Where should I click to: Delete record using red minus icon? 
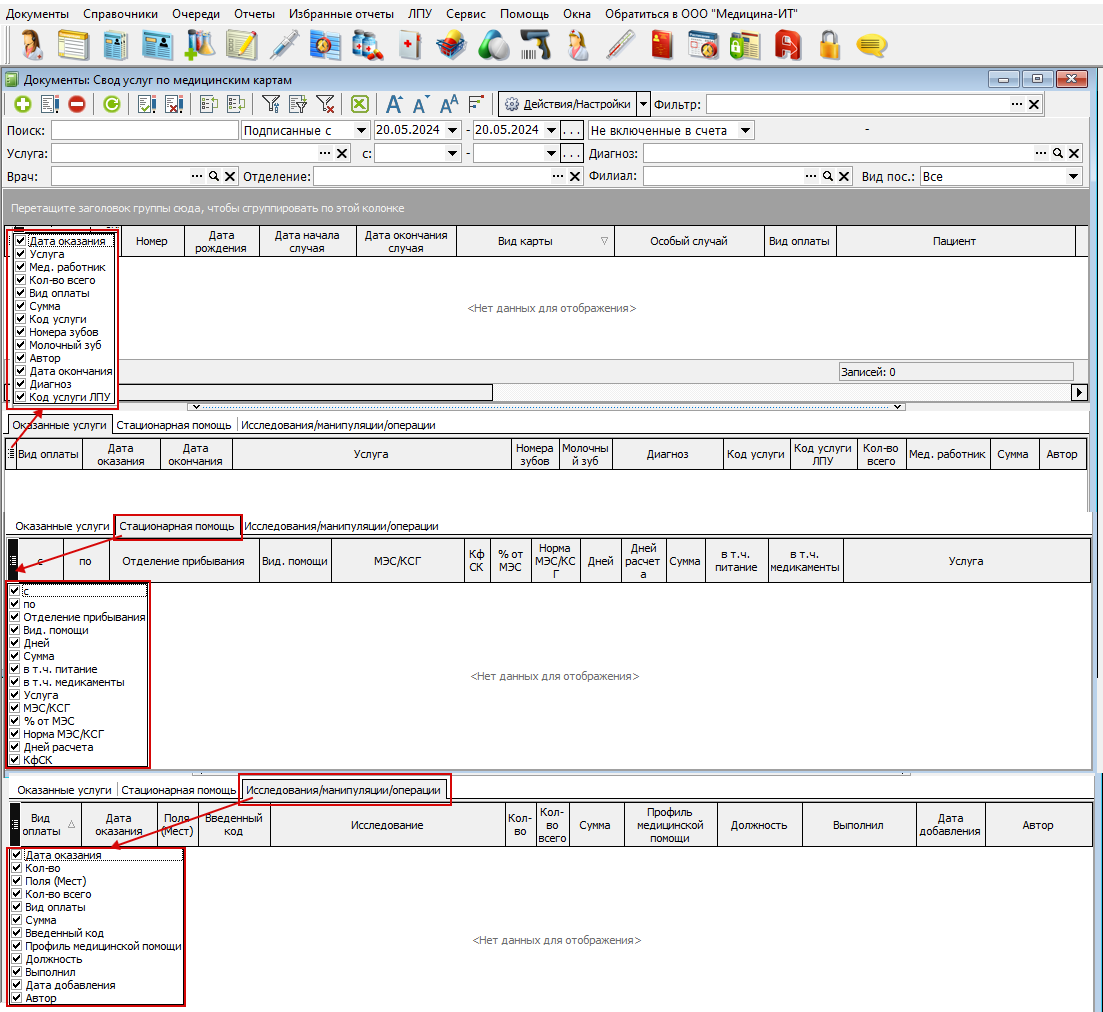(77, 105)
